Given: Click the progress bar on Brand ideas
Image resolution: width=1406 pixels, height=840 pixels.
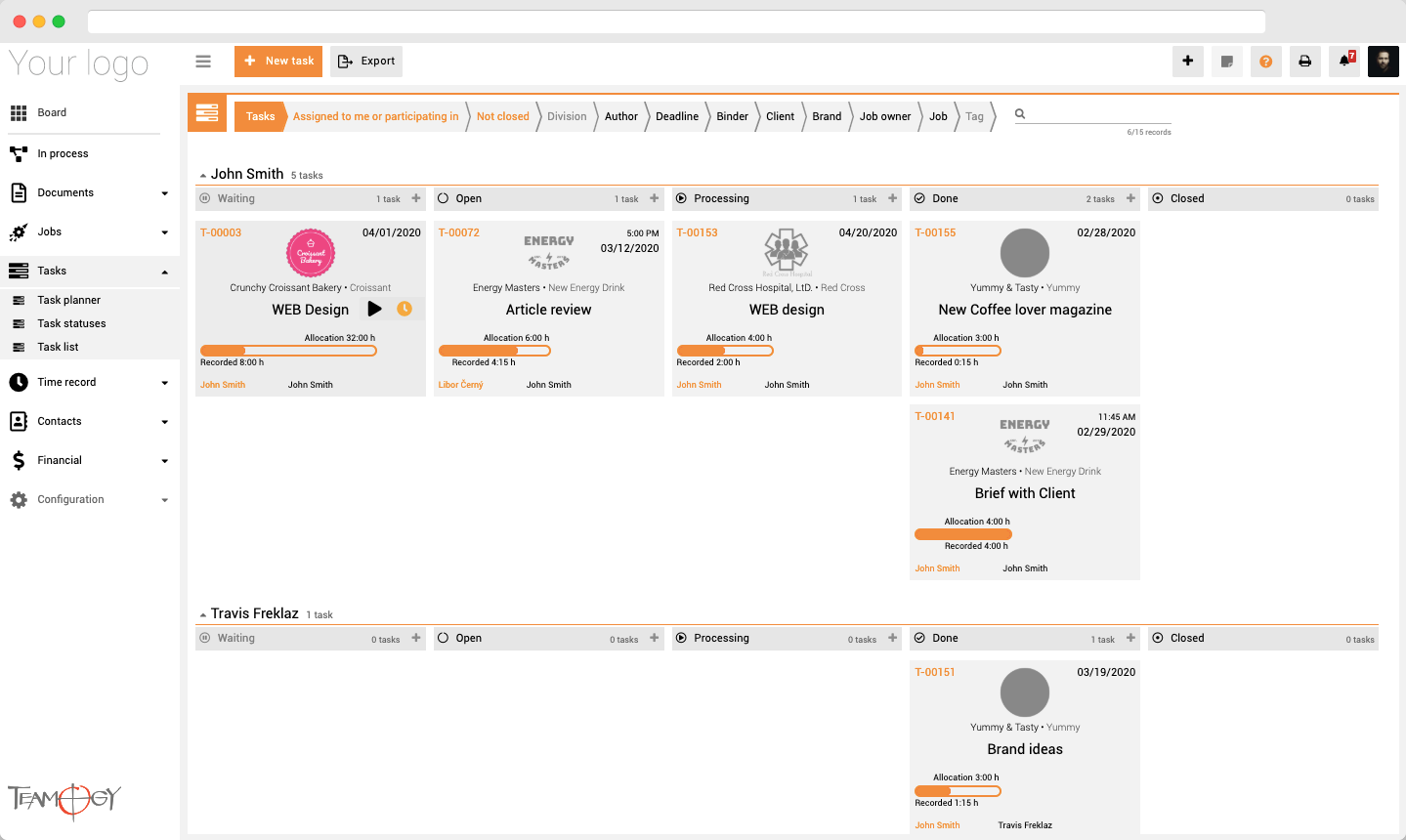Looking at the screenshot, I should 958,790.
